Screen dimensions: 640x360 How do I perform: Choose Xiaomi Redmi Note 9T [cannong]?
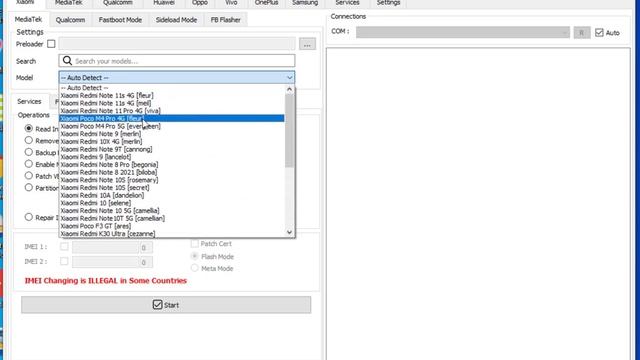(172, 149)
